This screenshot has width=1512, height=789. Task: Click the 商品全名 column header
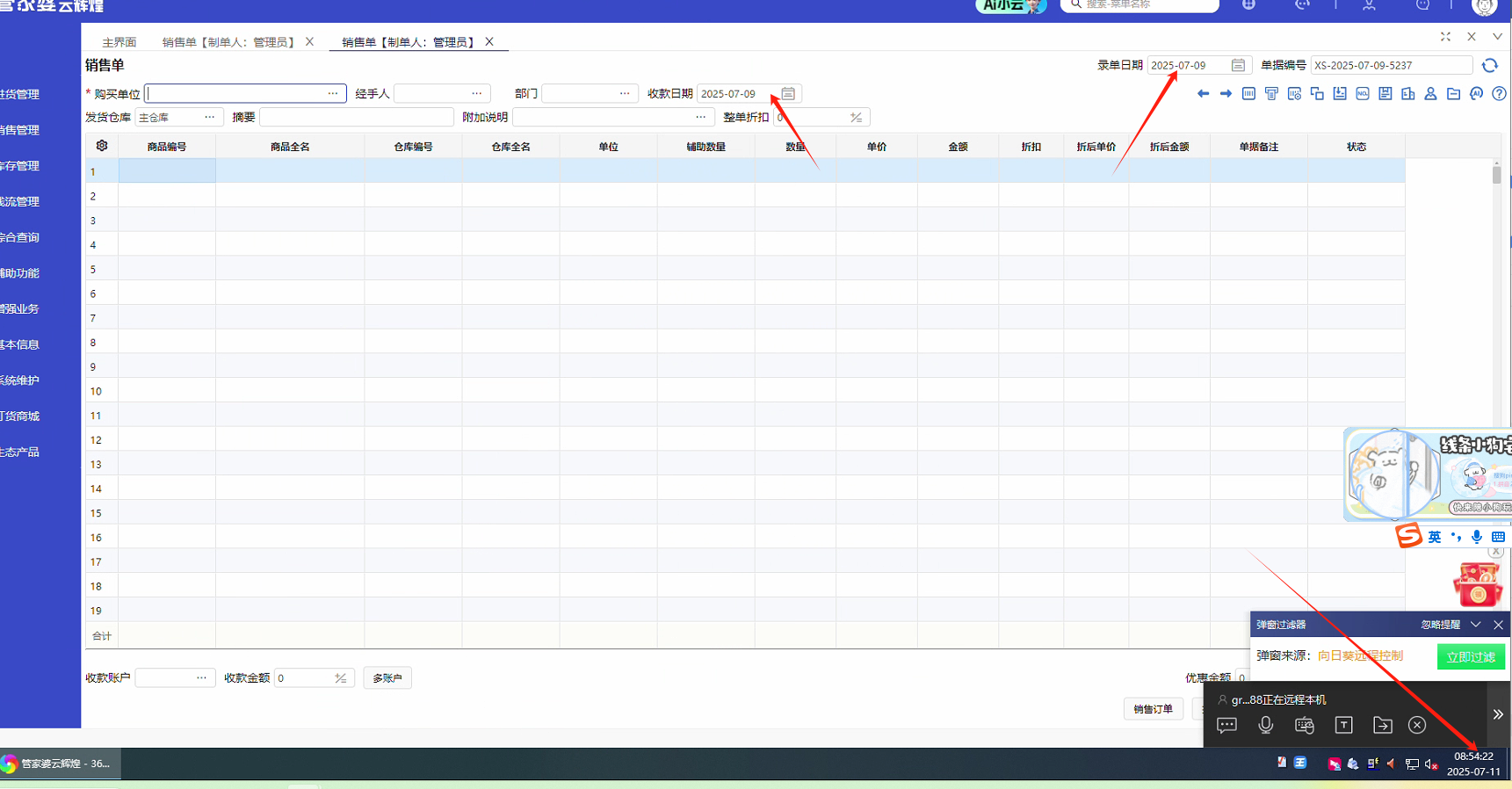[290, 147]
